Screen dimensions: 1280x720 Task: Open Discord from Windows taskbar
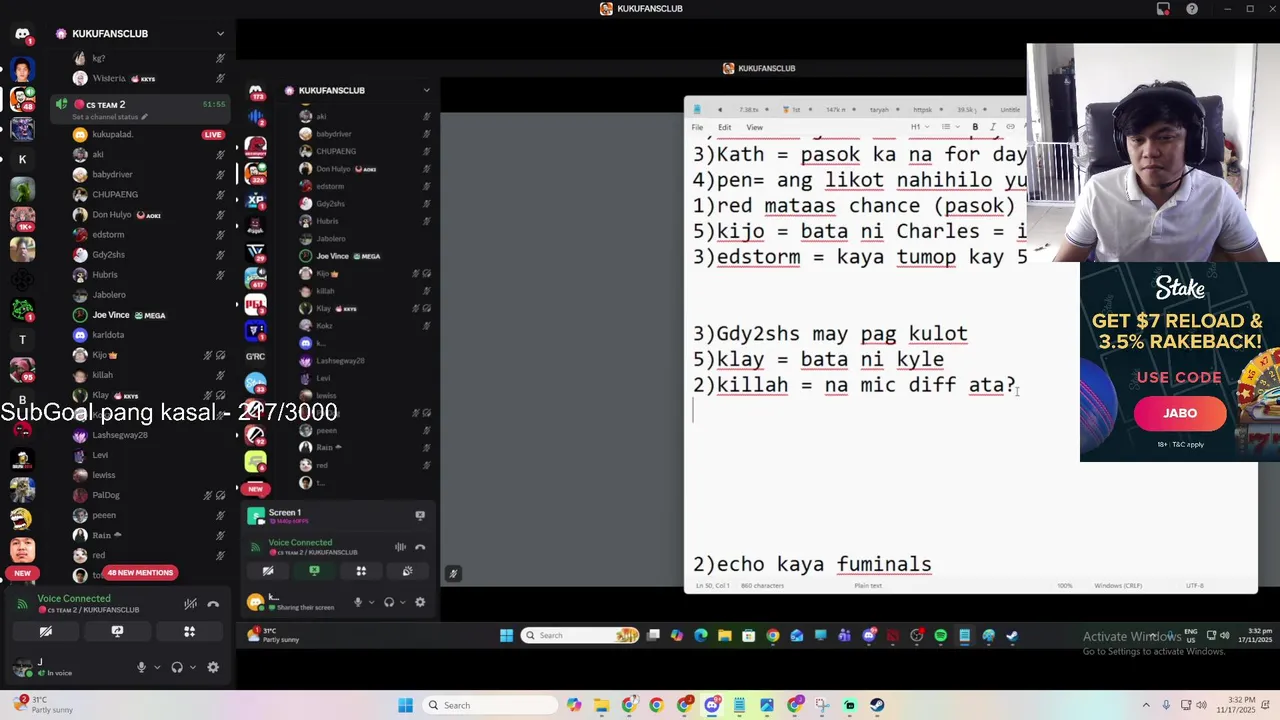tap(711, 705)
